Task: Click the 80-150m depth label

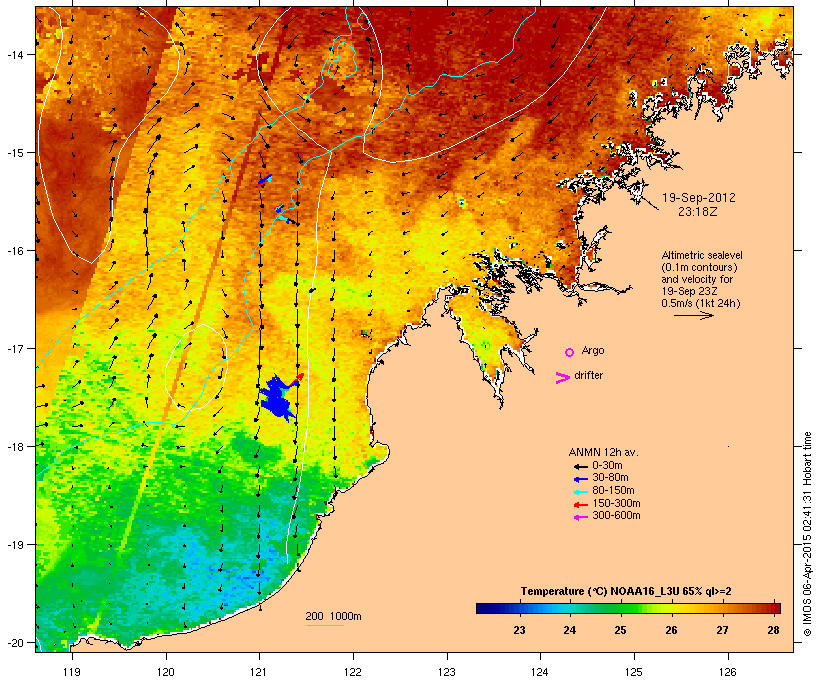Action: click(613, 491)
